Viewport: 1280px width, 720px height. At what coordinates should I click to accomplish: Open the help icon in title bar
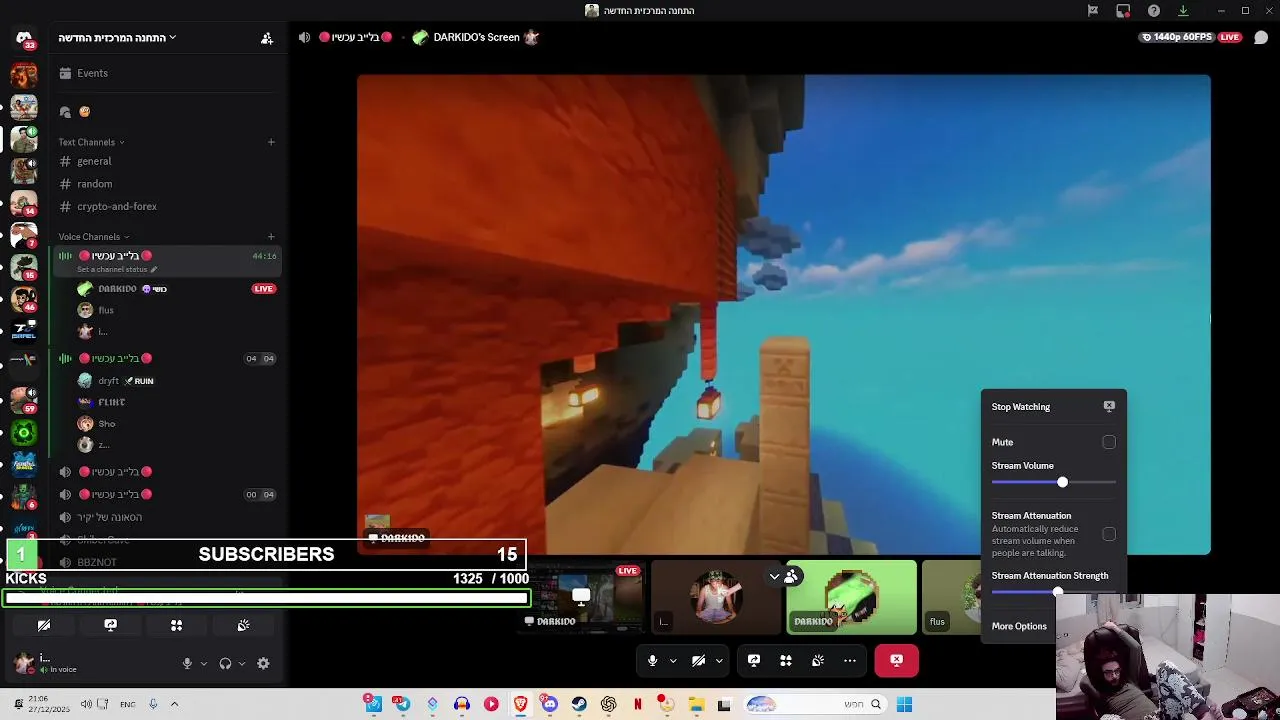click(x=1154, y=11)
